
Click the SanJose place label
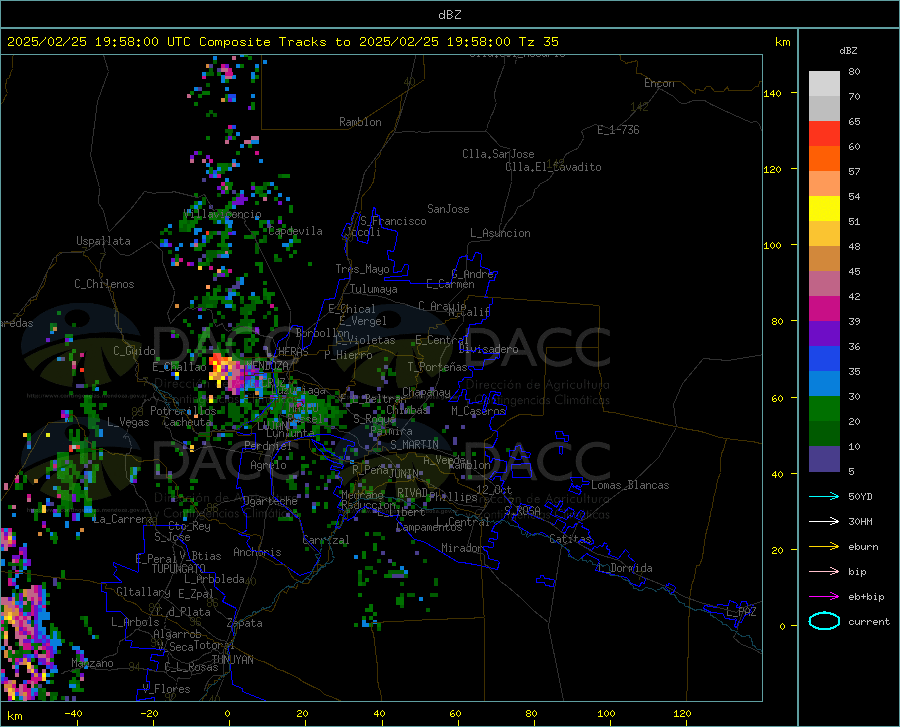[448, 209]
